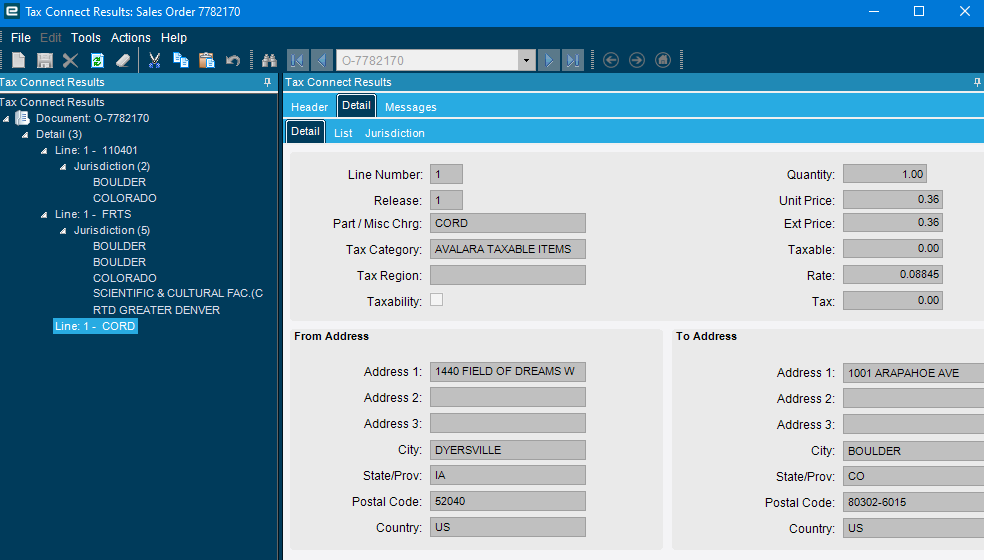Click the document icon beside O-7782170

pos(23,118)
